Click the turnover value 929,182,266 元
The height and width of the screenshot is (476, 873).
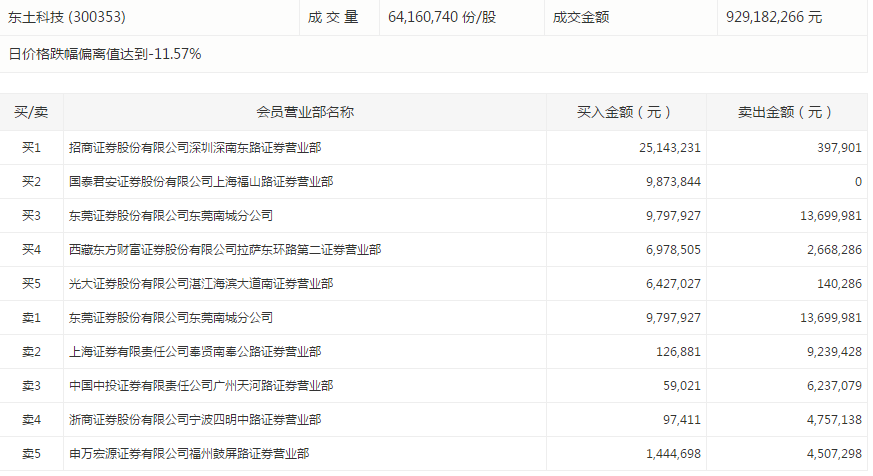point(774,17)
